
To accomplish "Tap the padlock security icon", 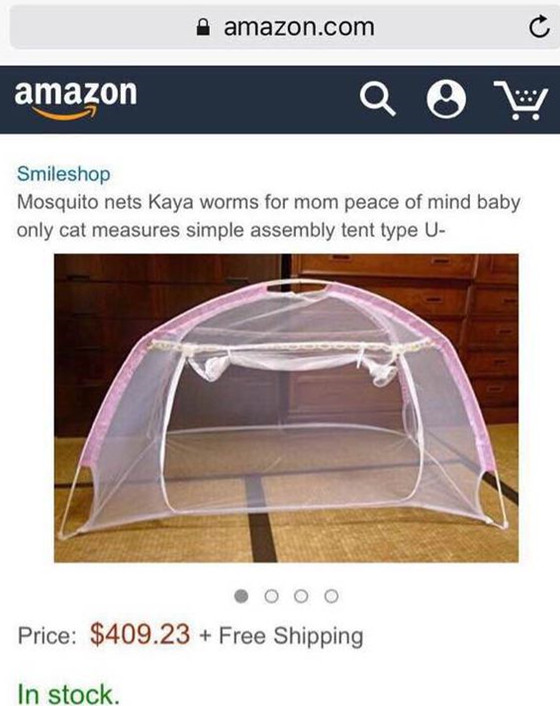I will 203,27.
